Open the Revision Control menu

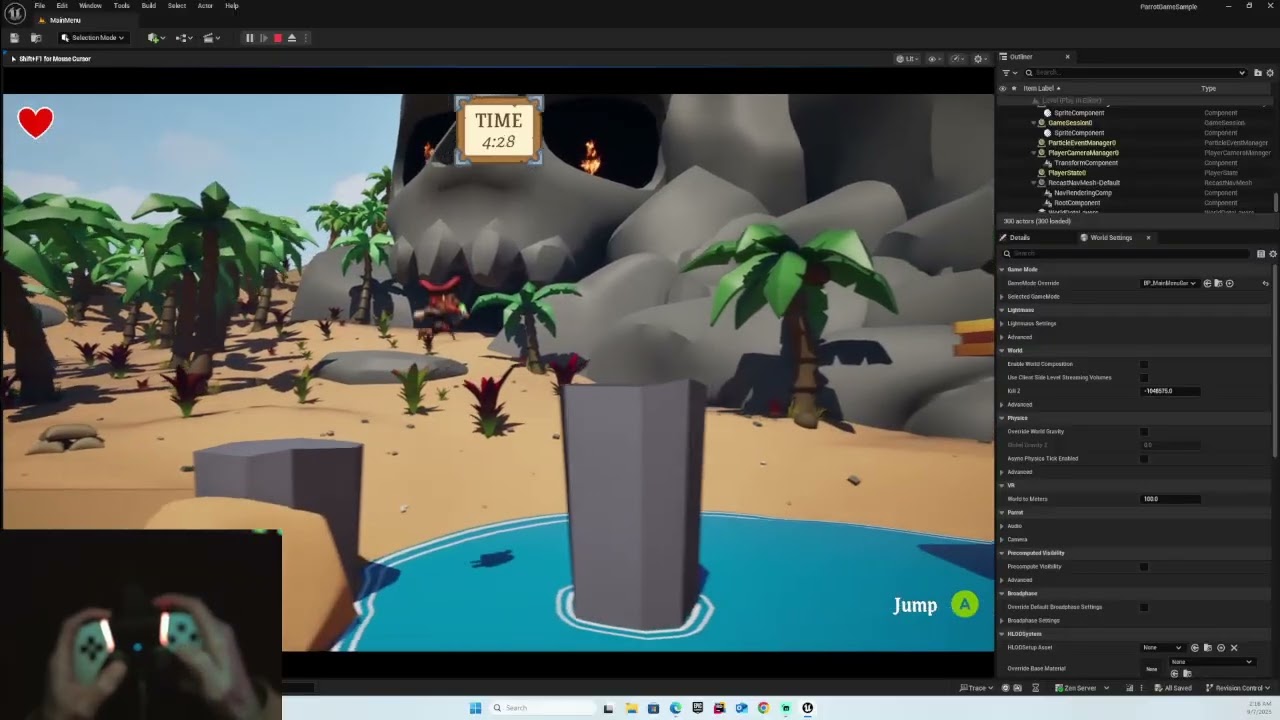1238,688
